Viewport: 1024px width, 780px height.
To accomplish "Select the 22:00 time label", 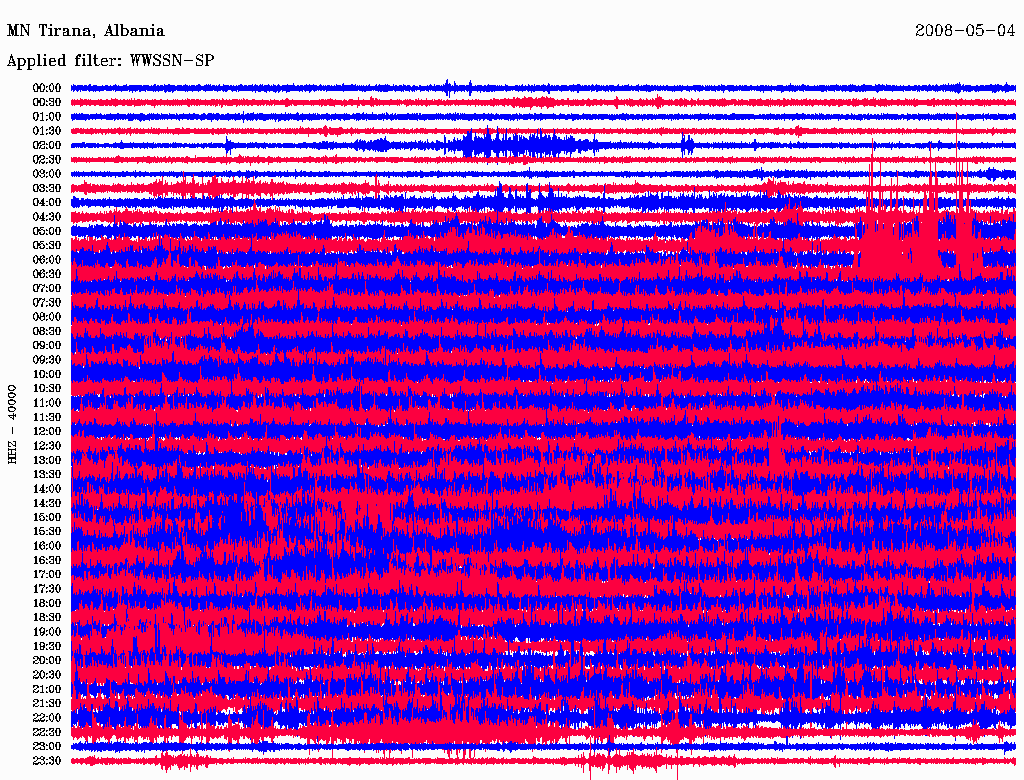I will [x=47, y=718].
